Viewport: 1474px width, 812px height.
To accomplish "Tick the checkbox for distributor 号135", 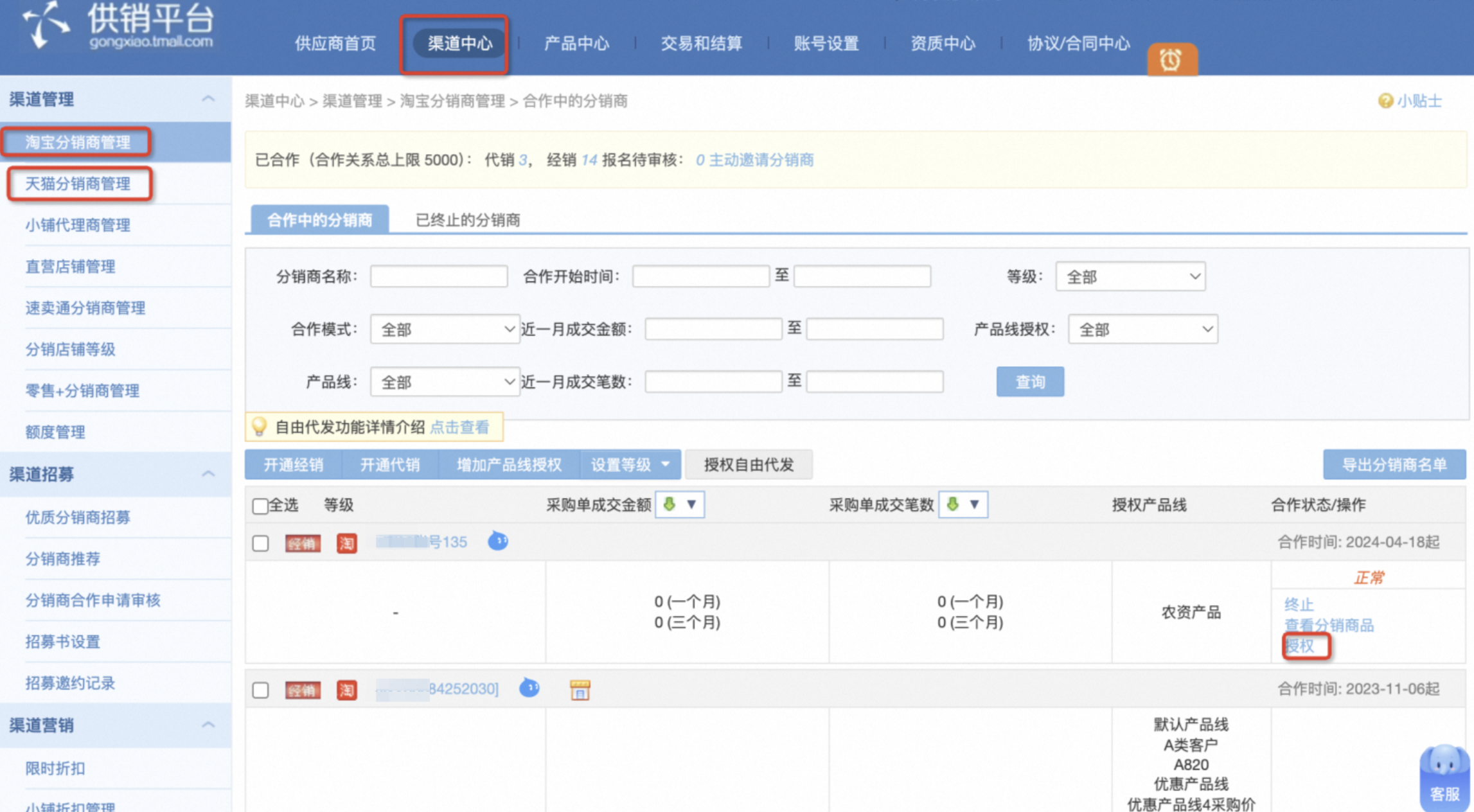I will coord(260,543).
